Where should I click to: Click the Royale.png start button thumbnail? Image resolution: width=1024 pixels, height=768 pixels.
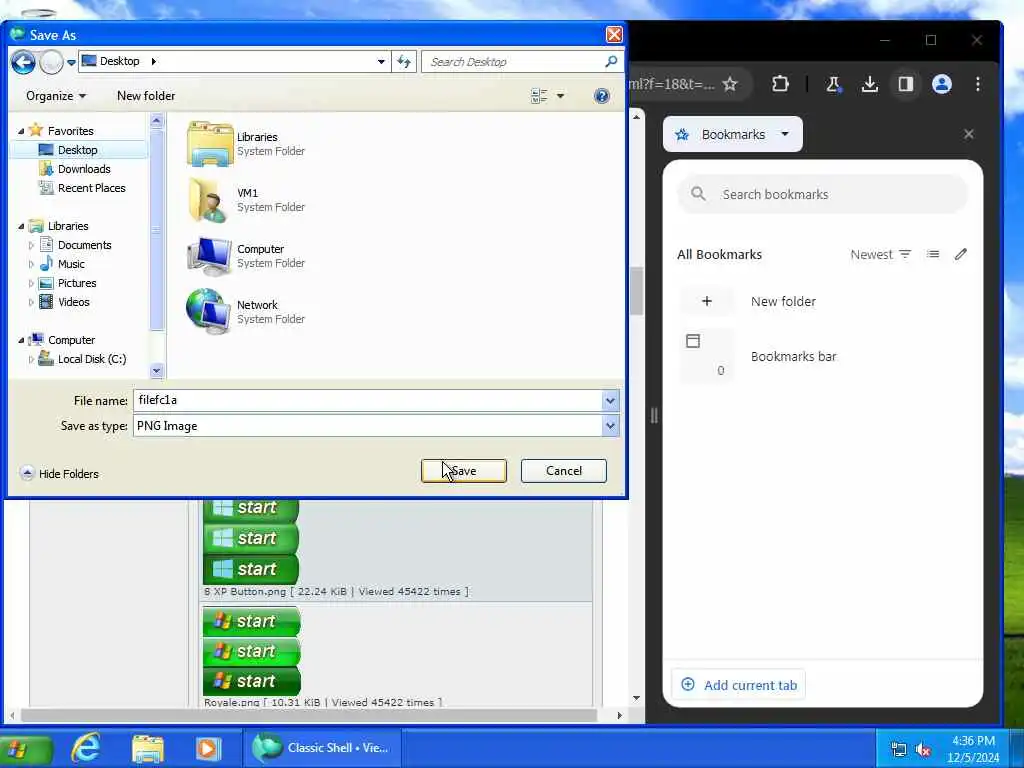pyautogui.click(x=251, y=651)
